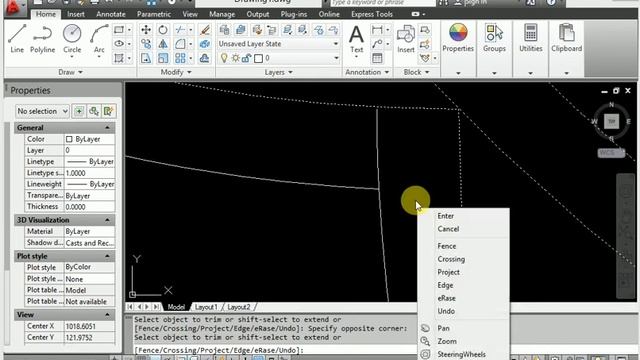Click the Offset tool icon
This screenshot has width=640, height=360.
[205, 58]
